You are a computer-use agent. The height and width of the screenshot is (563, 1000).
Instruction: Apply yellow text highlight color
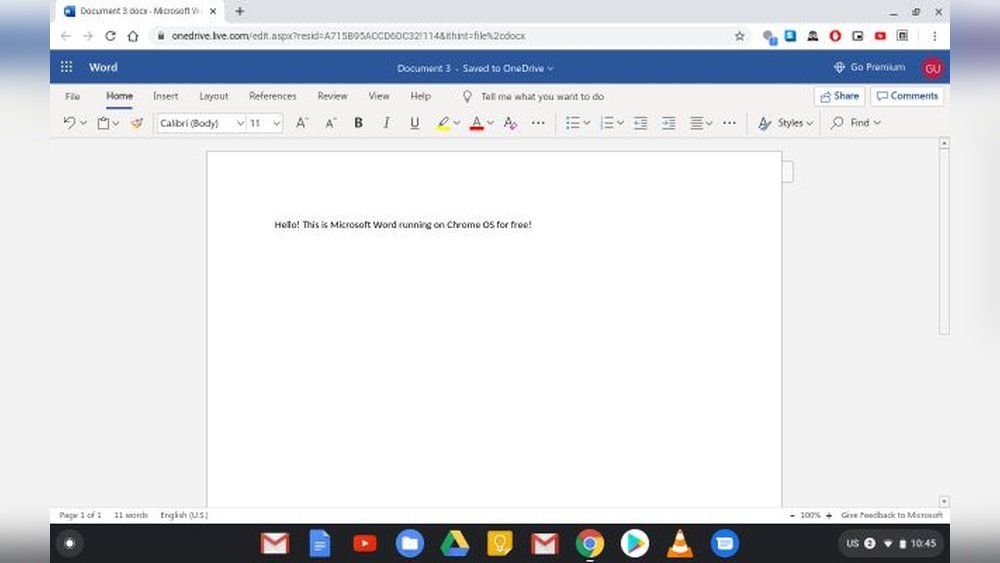coord(443,123)
